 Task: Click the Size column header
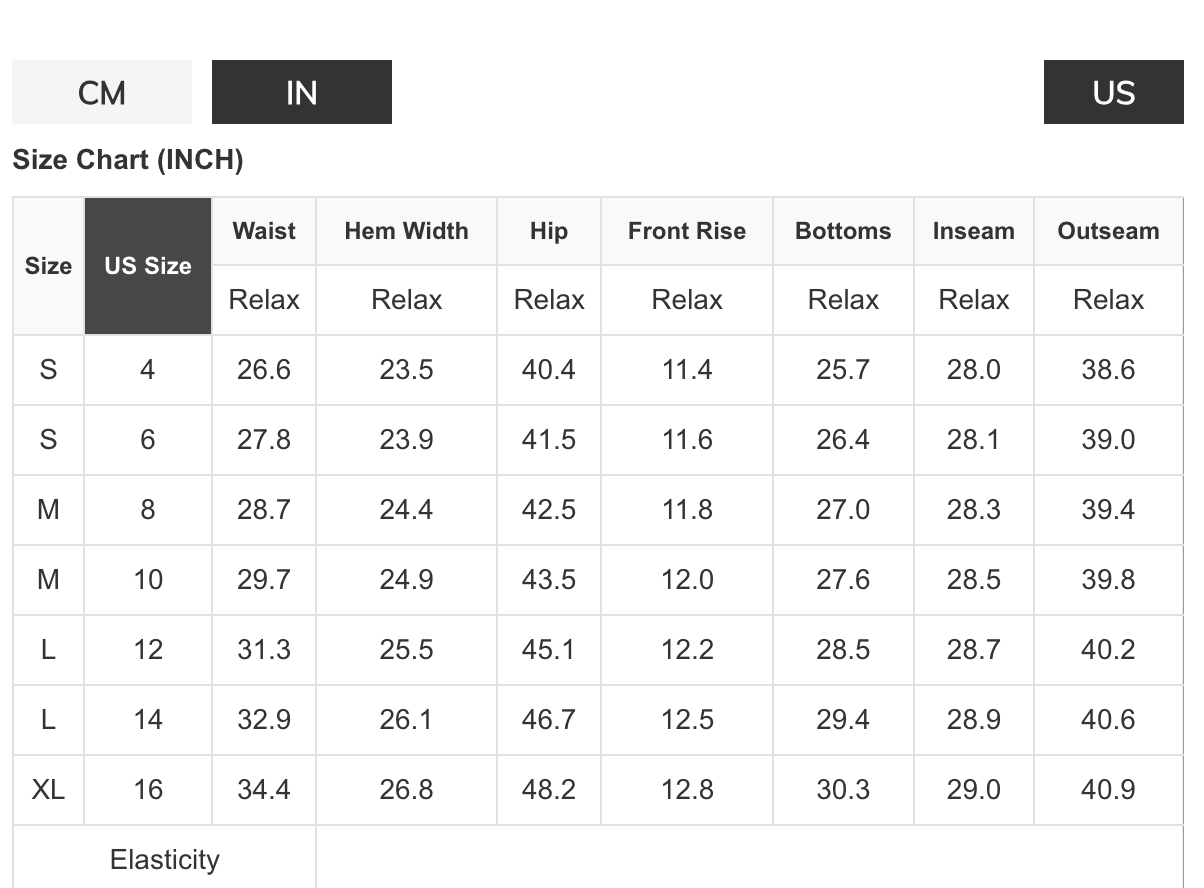tap(48, 266)
